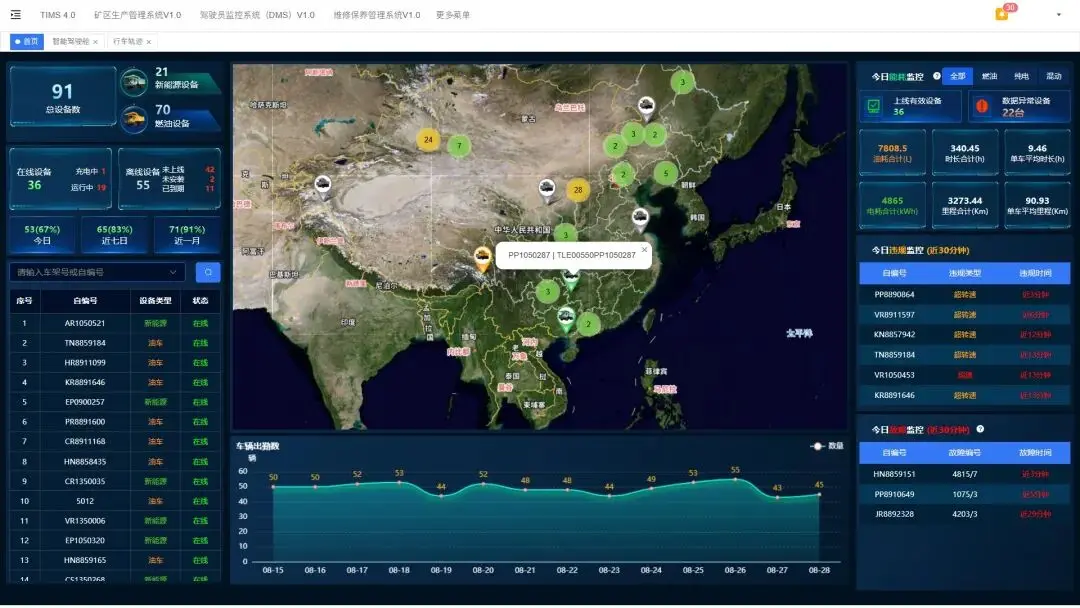Screen dimensions: 1080x608
Task: Click the yellow cluster marker labeled 24
Action: point(428,140)
